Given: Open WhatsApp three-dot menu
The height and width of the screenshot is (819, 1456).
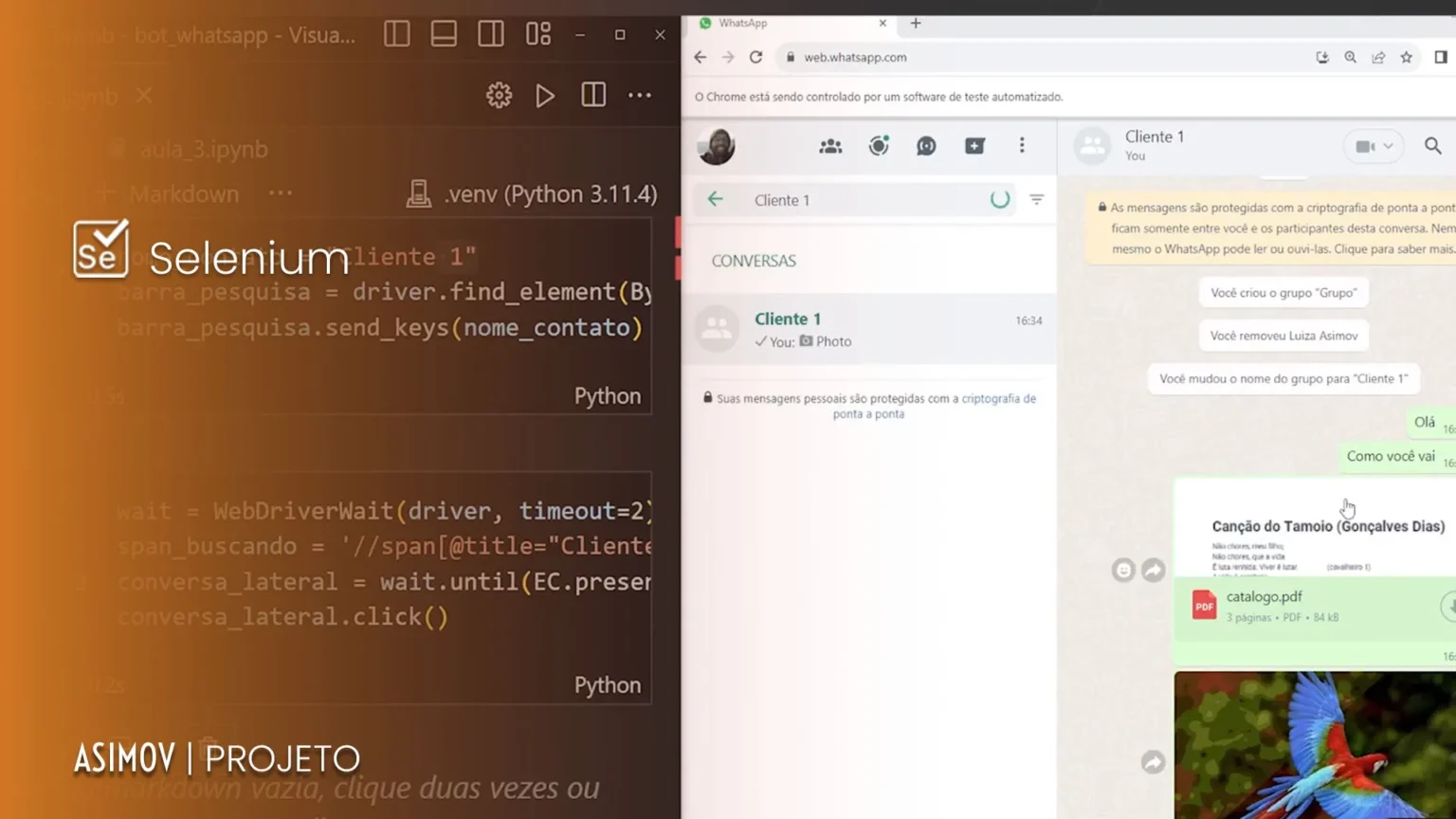Looking at the screenshot, I should tap(1022, 146).
